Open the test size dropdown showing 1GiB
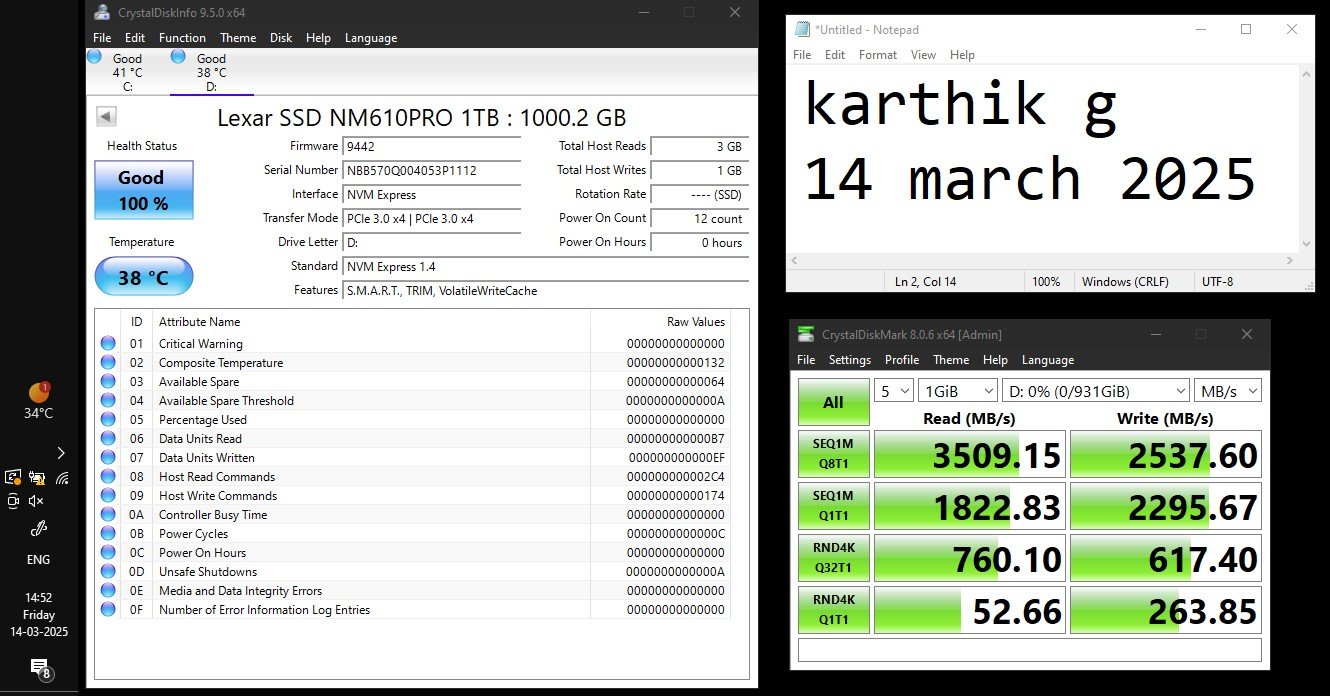The height and width of the screenshot is (696, 1330). (x=959, y=390)
